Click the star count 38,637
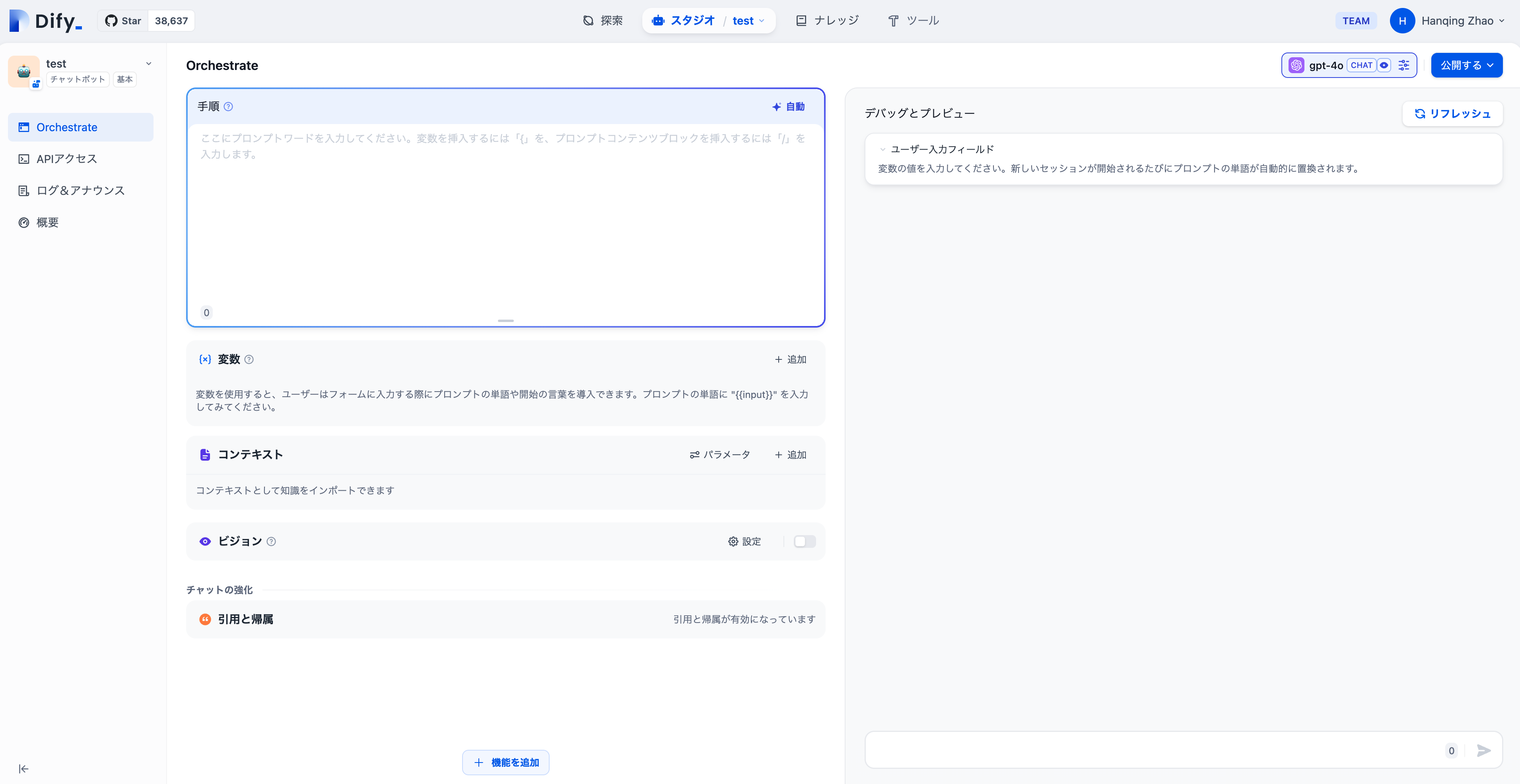1520x784 pixels. 171,21
